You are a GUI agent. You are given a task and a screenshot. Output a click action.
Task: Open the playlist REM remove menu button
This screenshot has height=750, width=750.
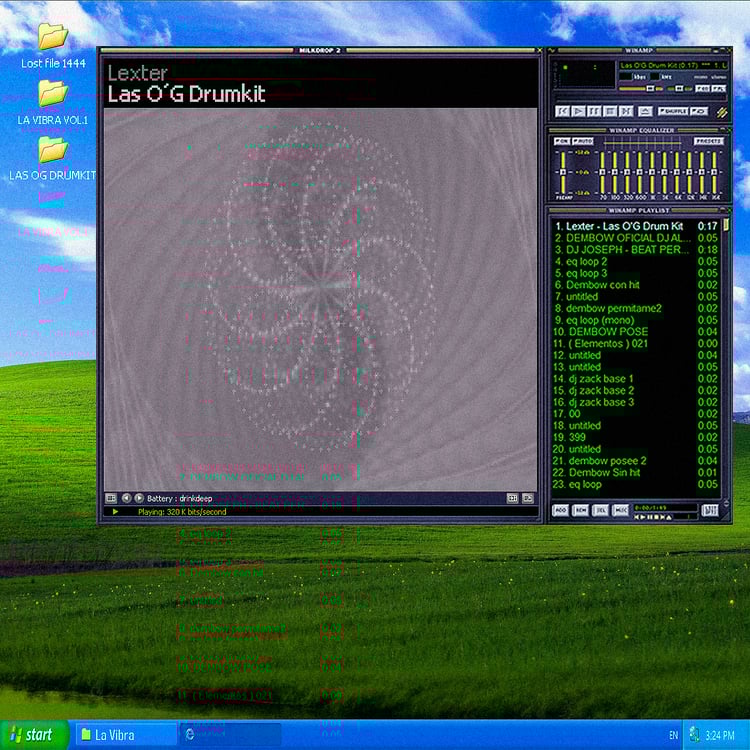[580, 510]
